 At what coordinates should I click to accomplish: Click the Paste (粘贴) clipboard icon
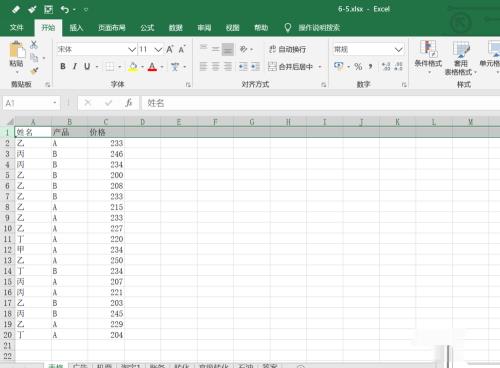[x=17, y=50]
